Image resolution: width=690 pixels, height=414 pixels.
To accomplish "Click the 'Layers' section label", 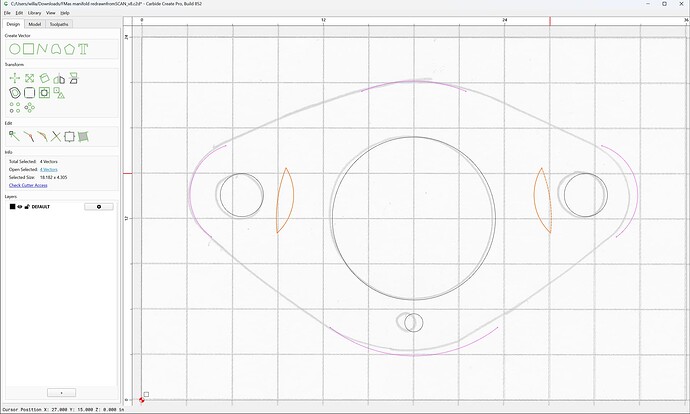I will pos(11,197).
